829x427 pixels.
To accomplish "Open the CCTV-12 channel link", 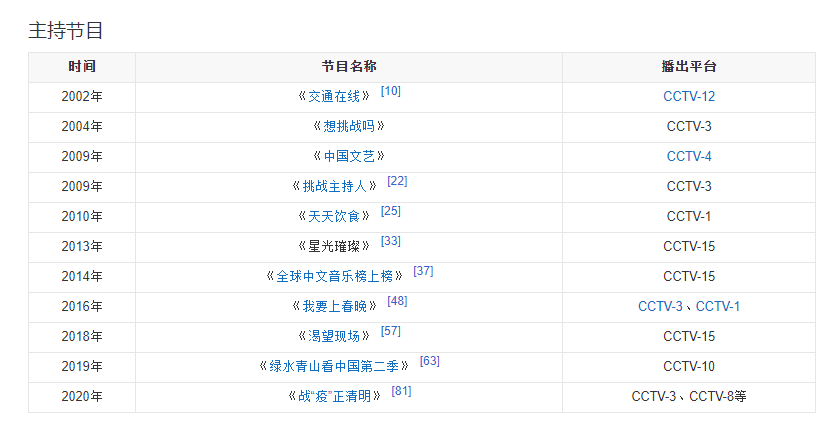I will [689, 97].
